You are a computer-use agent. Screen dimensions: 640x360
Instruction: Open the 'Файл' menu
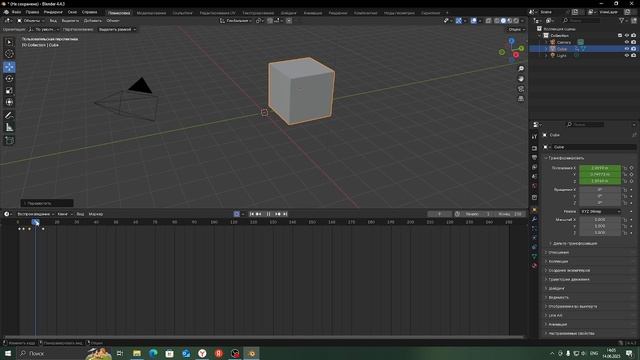pyautogui.click(x=16, y=12)
